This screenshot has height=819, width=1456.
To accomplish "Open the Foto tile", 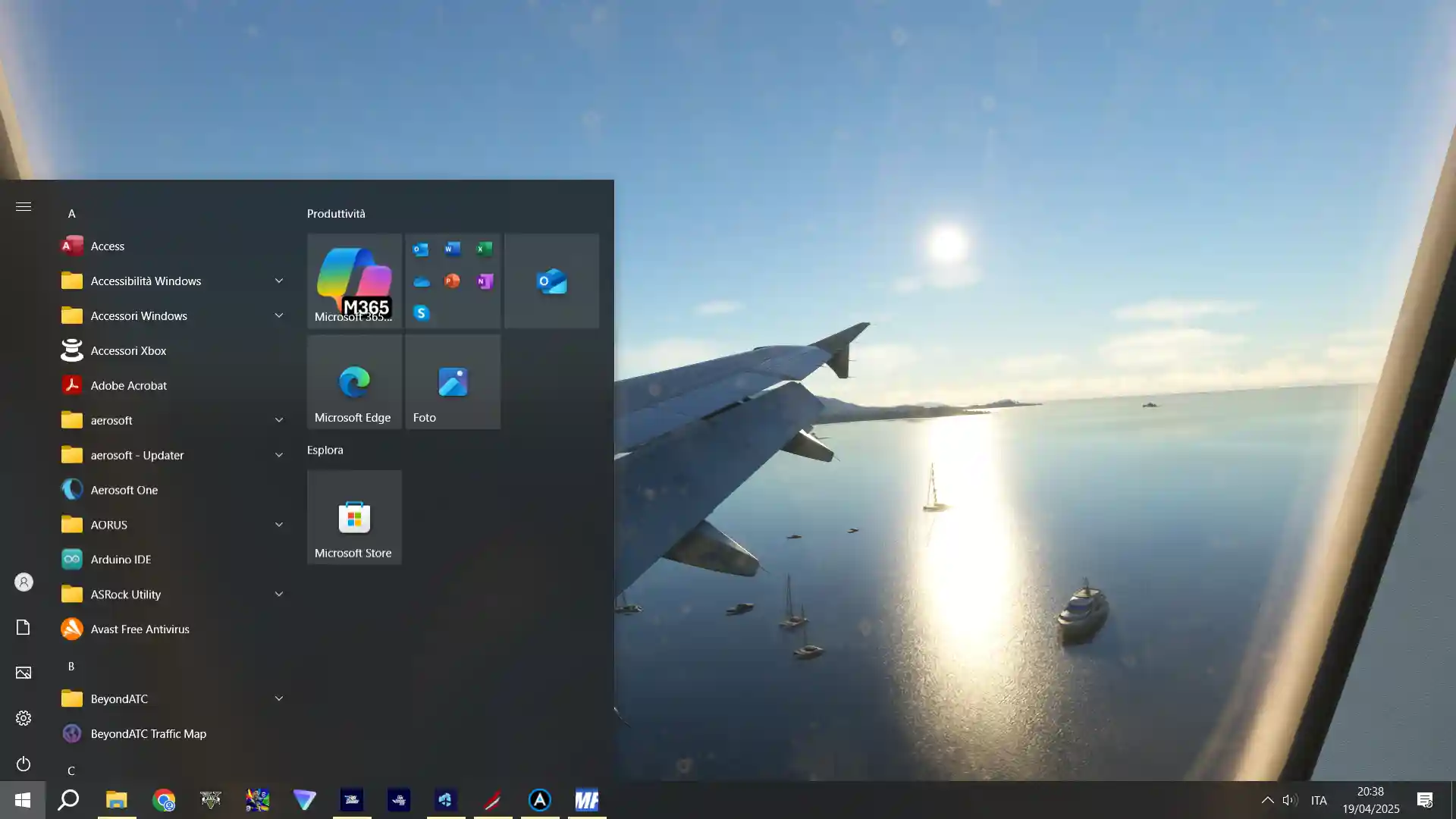I will click(x=453, y=381).
